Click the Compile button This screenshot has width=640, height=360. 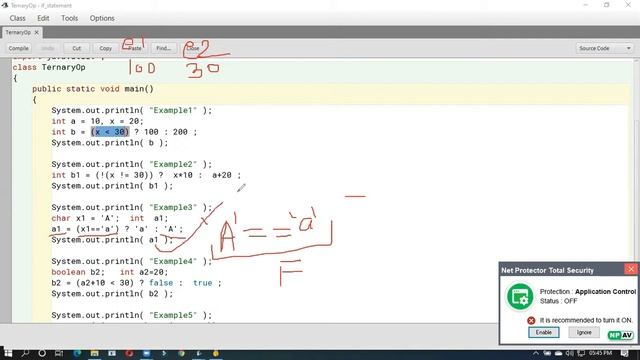tap(18, 48)
